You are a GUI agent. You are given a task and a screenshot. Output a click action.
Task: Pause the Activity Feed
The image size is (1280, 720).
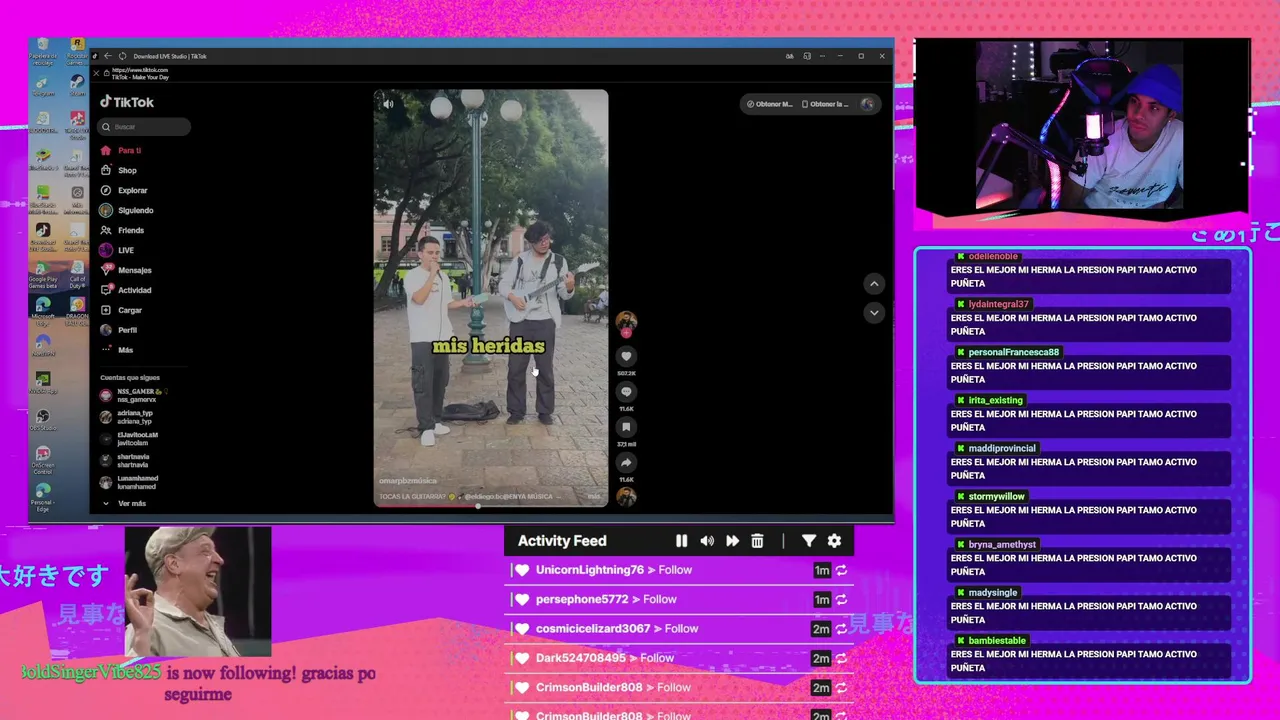pyautogui.click(x=681, y=541)
